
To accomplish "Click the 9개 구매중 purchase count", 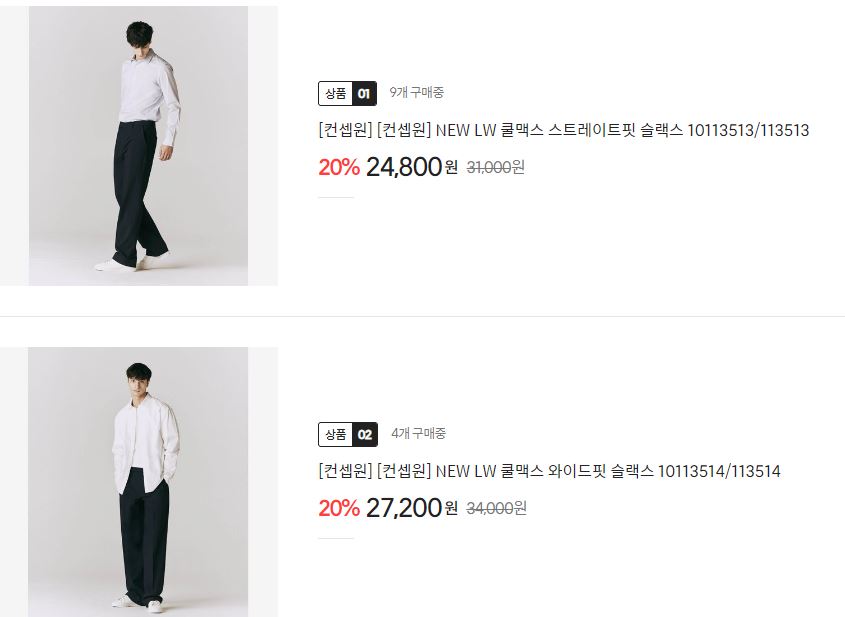I will [x=417, y=93].
